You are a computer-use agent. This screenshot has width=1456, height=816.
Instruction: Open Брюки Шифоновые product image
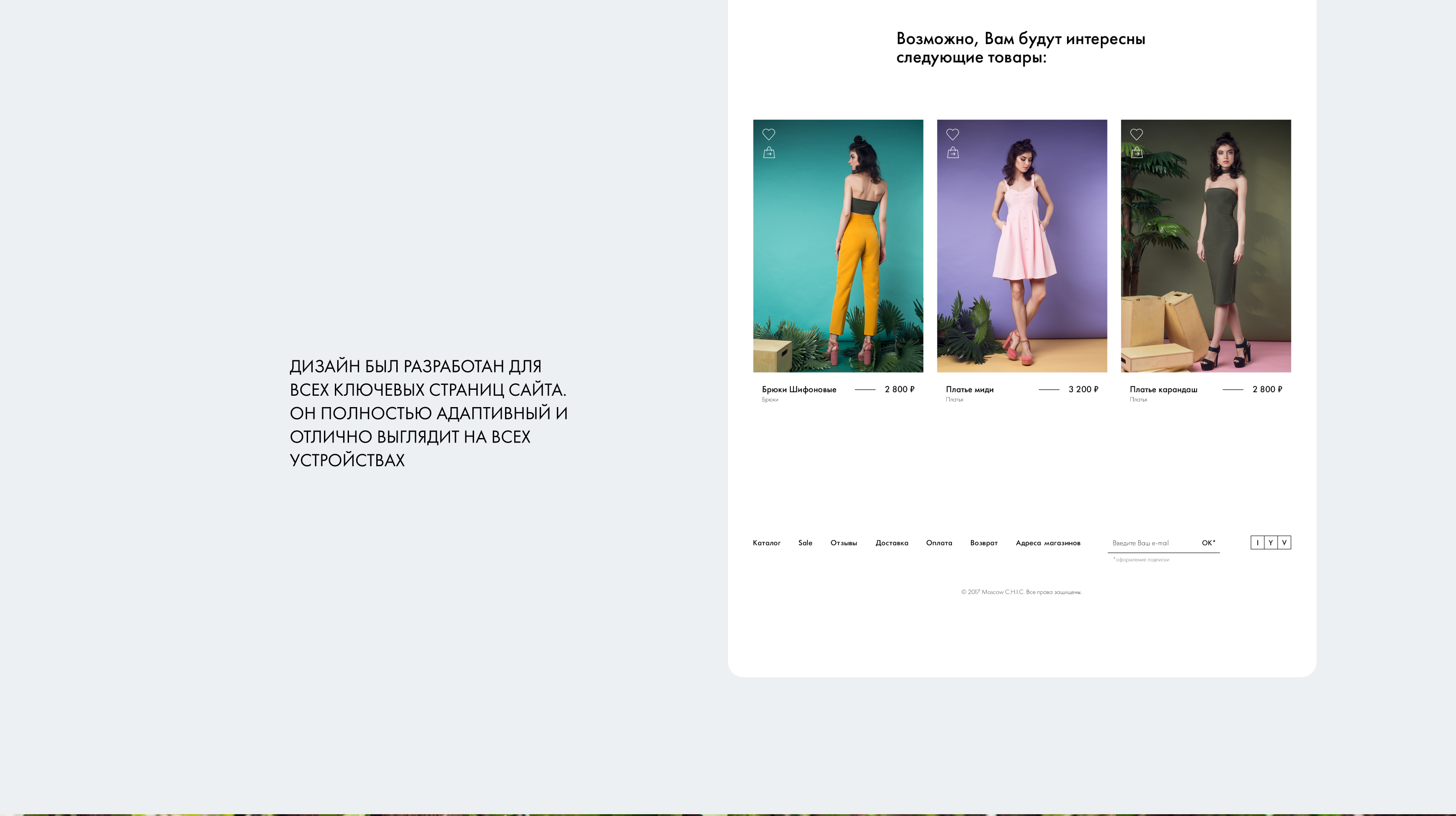click(x=838, y=246)
